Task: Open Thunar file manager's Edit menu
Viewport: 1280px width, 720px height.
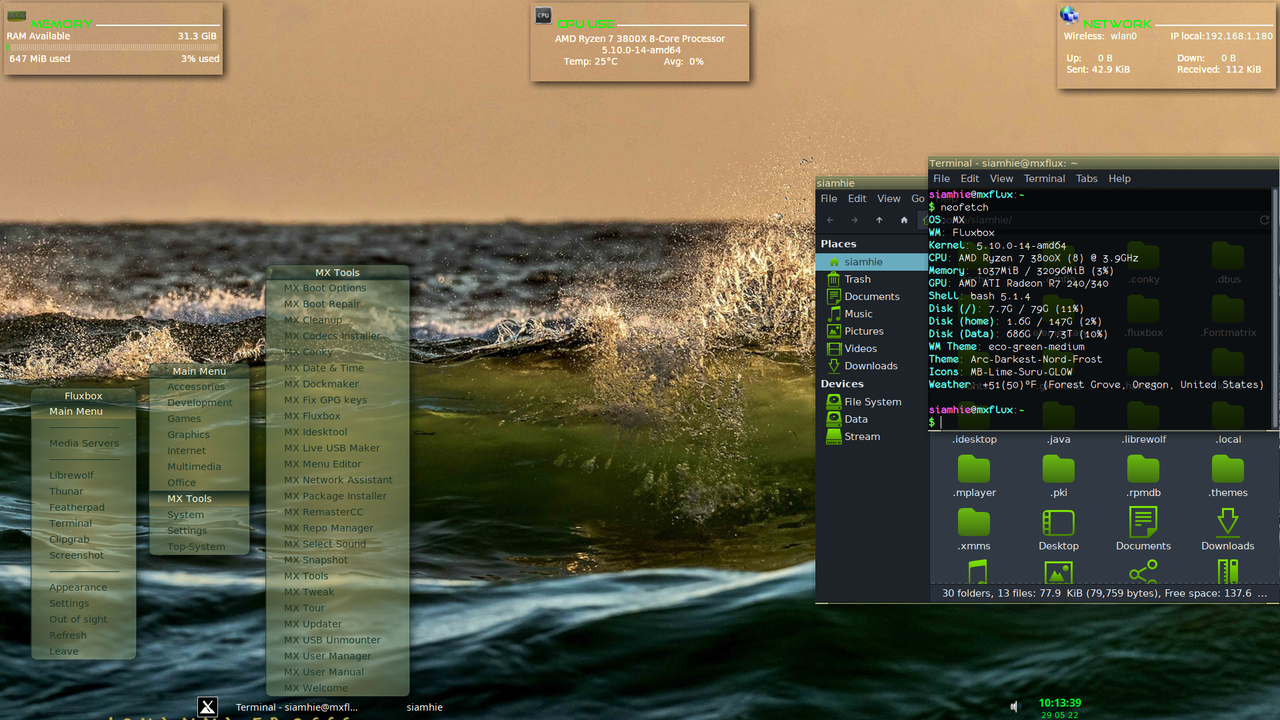Action: (x=858, y=198)
